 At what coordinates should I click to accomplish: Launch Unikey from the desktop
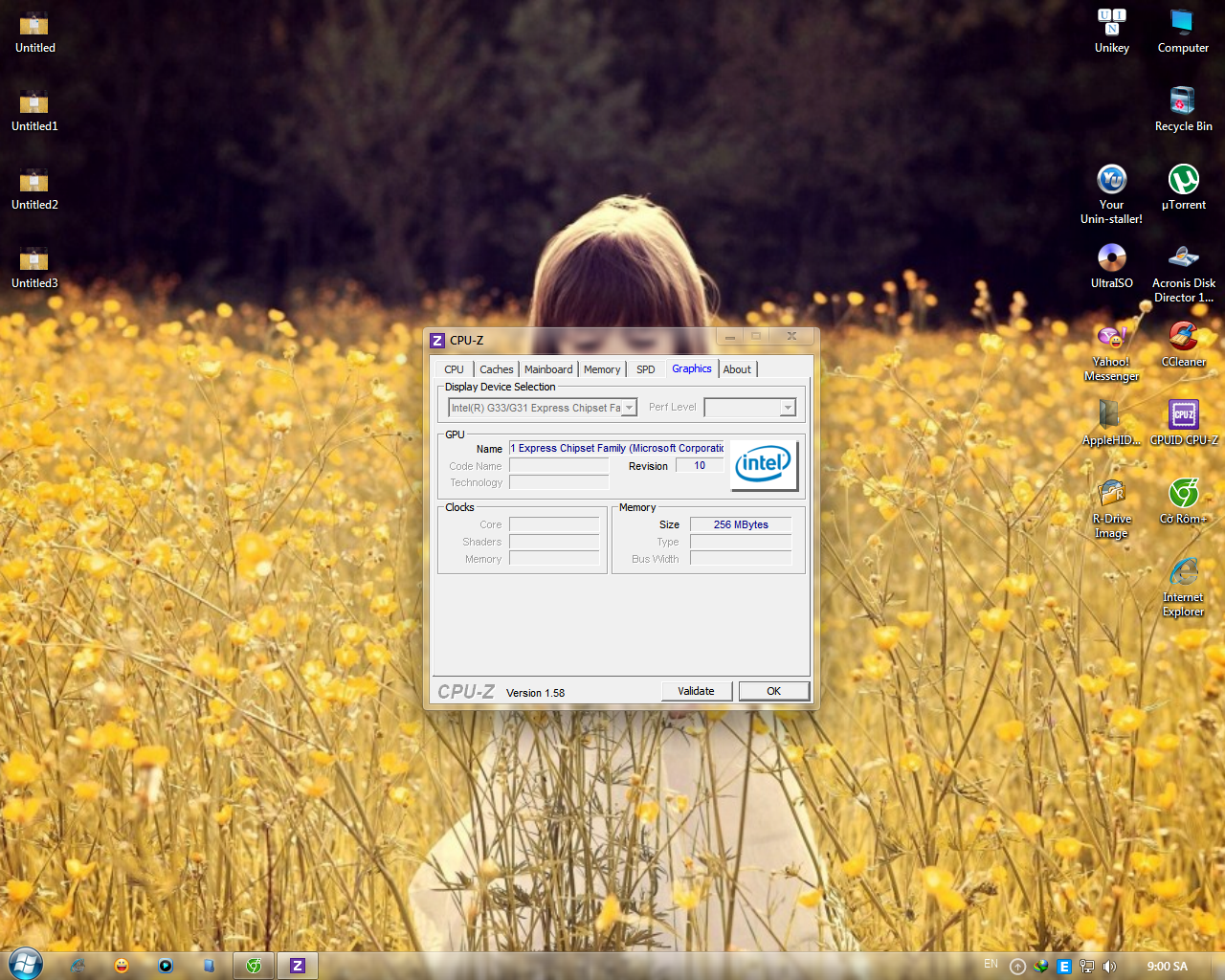click(1112, 32)
